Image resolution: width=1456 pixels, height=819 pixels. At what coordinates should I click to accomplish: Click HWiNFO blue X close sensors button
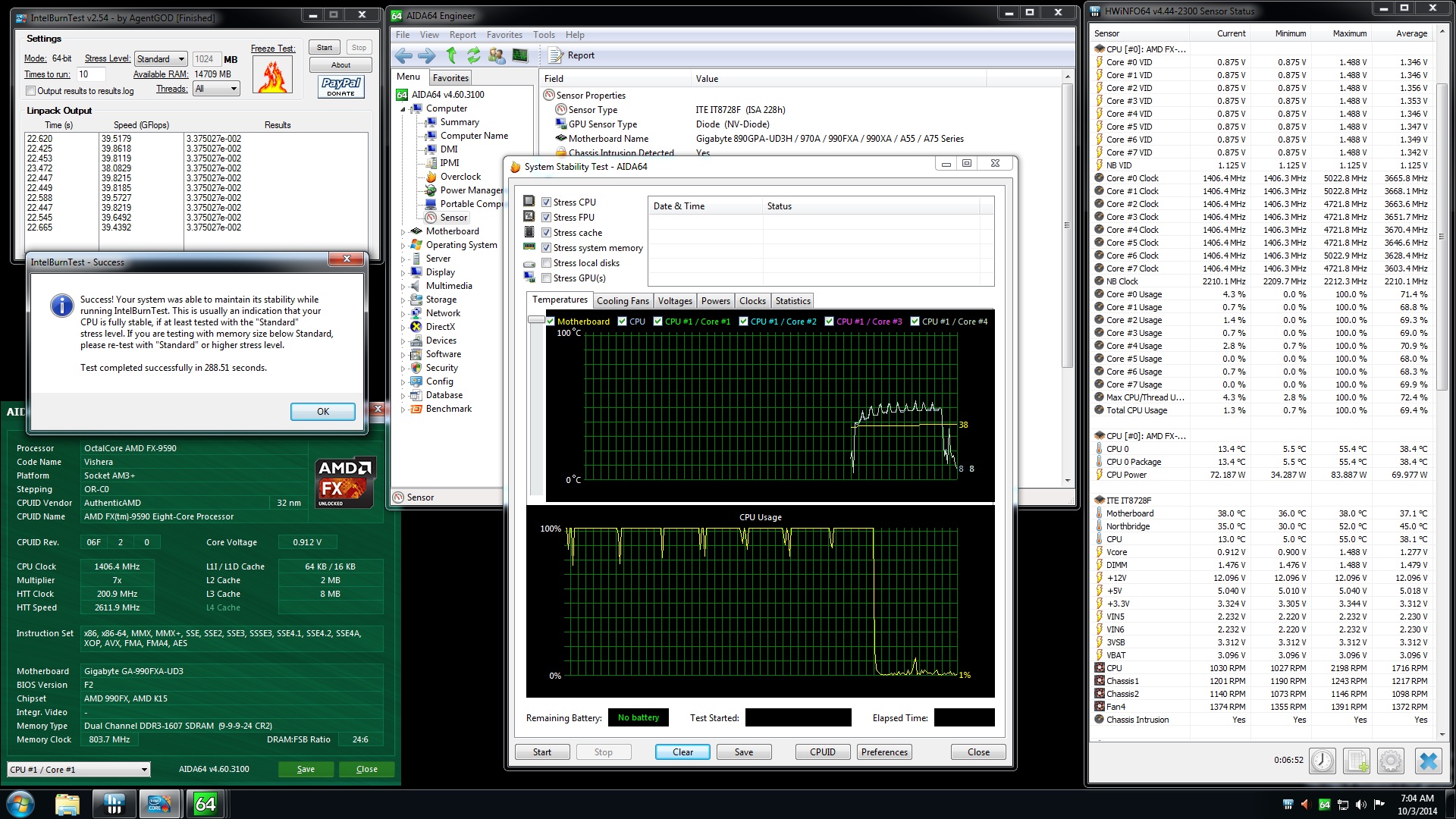tap(1429, 761)
